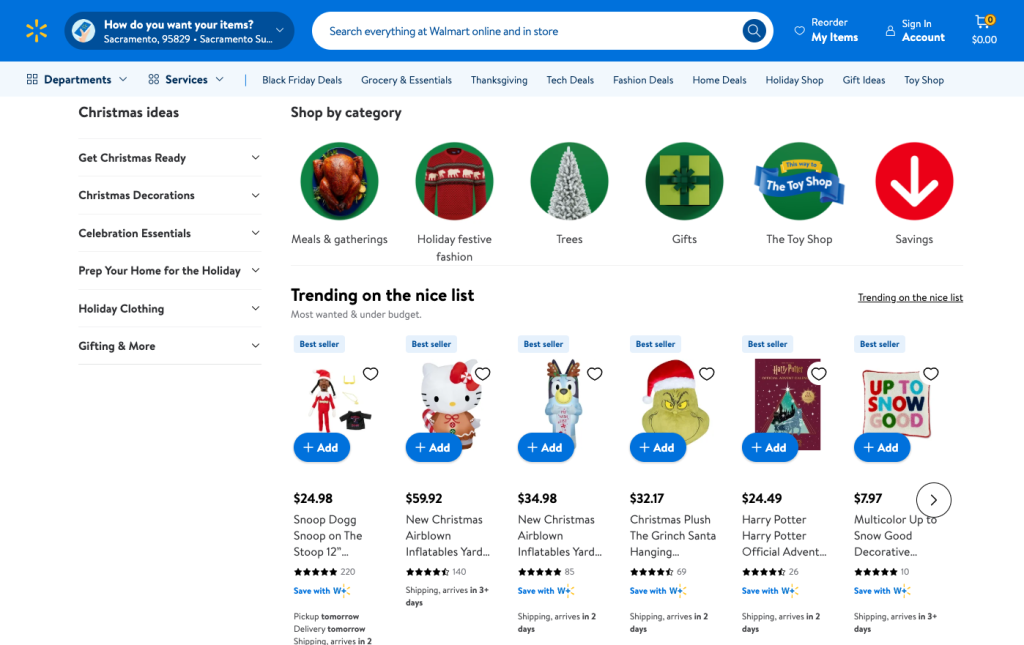
Task: Favorite the Up To Snow Good pillow heart
Action: click(931, 373)
